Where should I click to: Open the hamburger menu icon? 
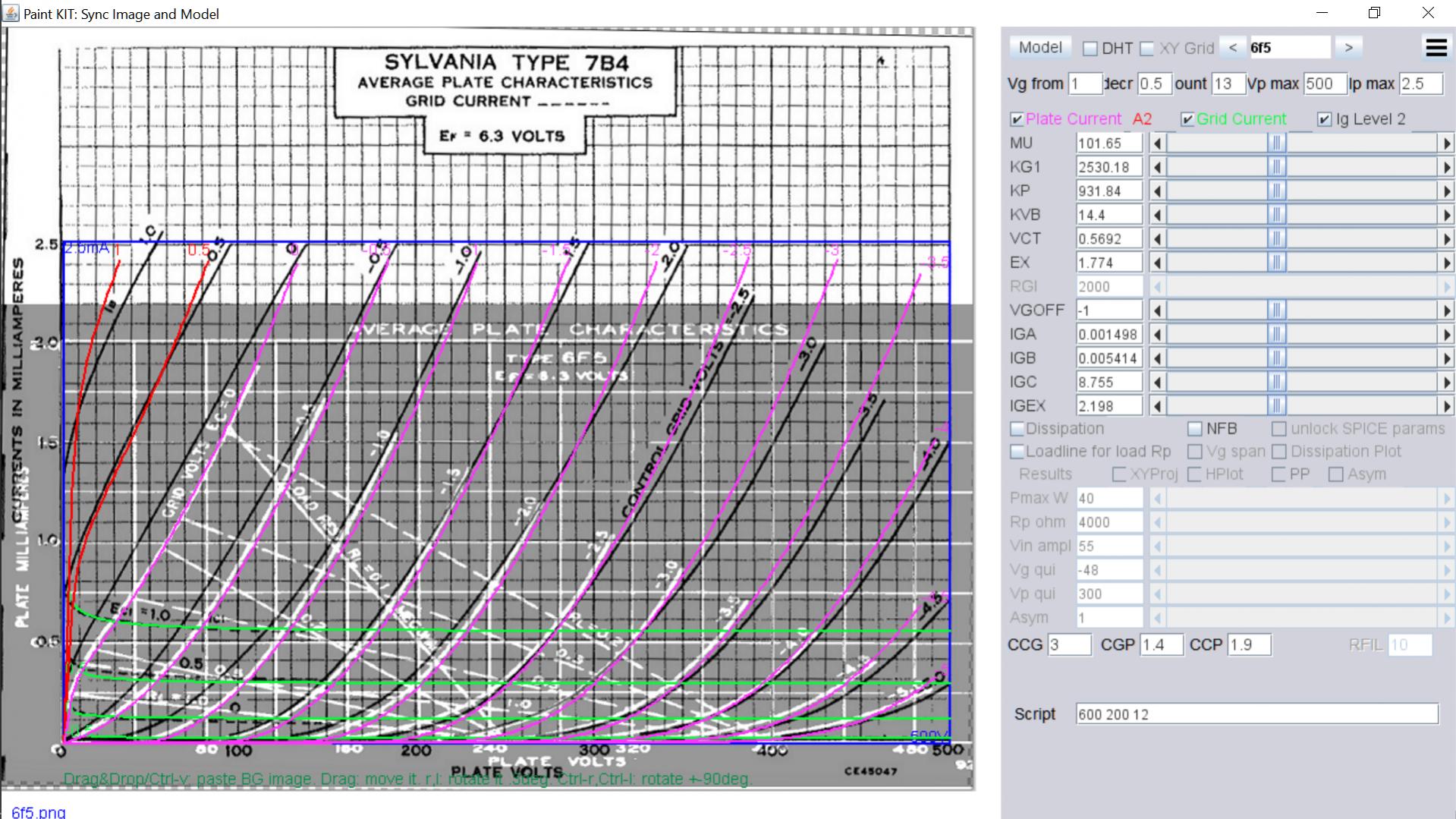point(1436,47)
